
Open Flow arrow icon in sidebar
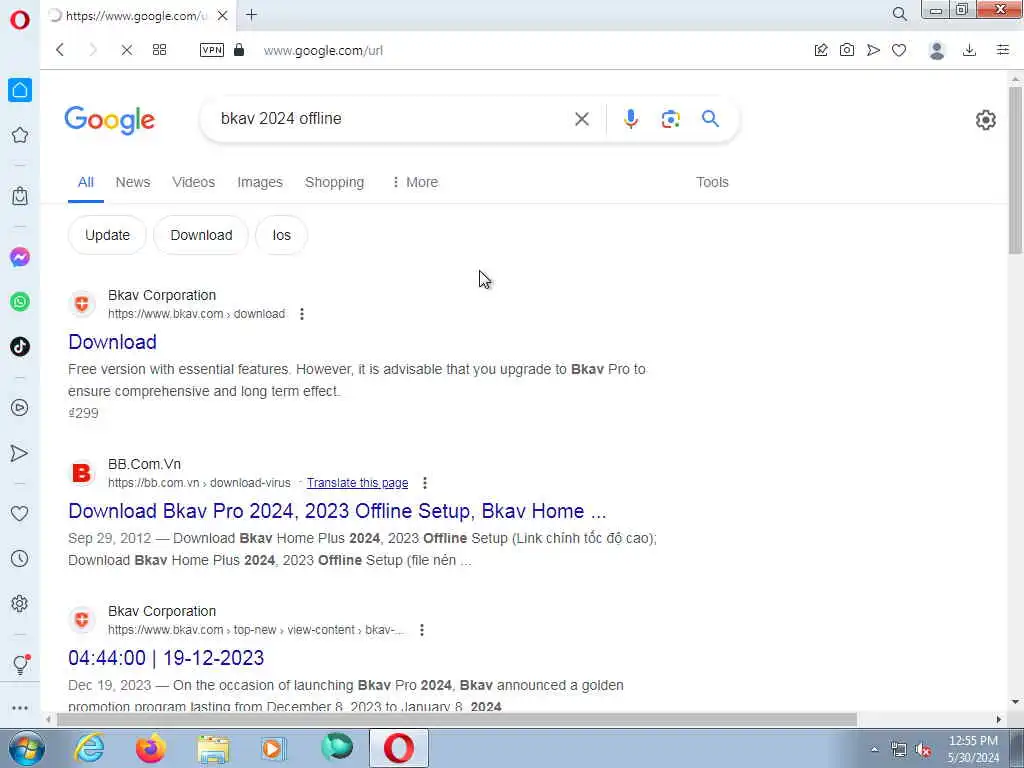(x=20, y=453)
